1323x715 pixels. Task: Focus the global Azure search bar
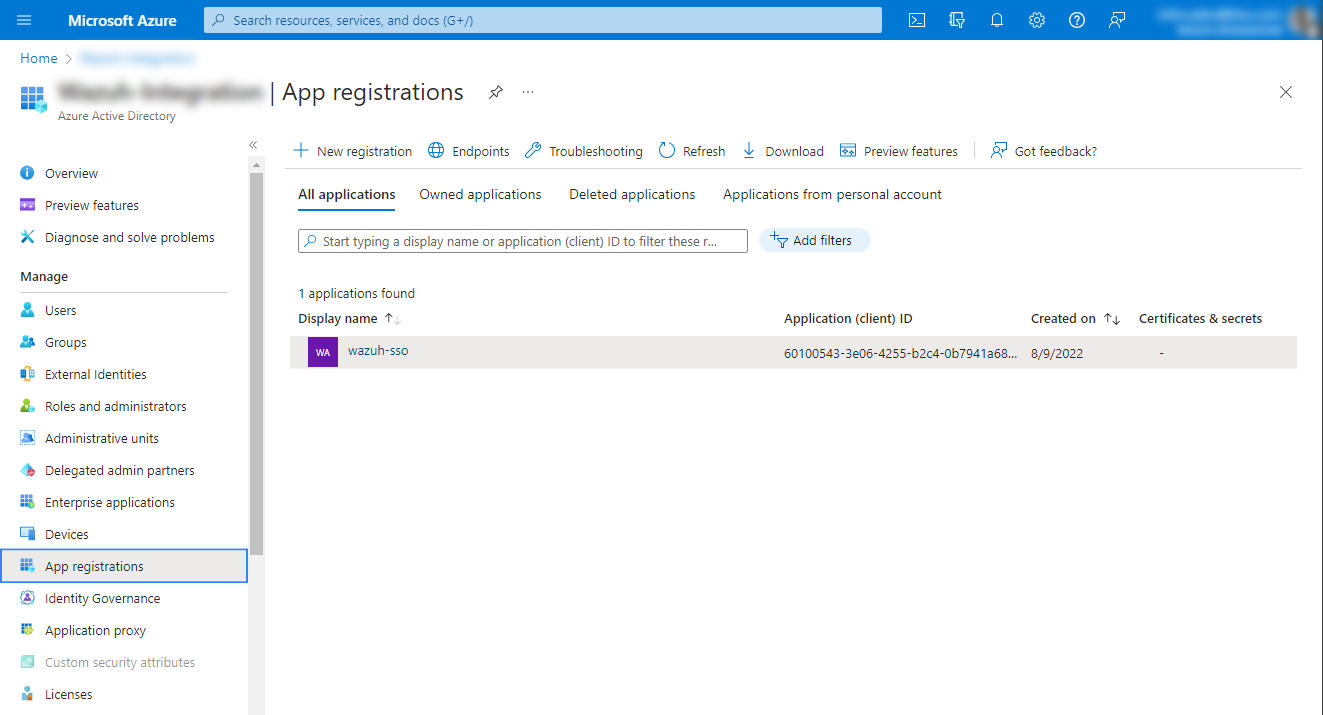[543, 20]
